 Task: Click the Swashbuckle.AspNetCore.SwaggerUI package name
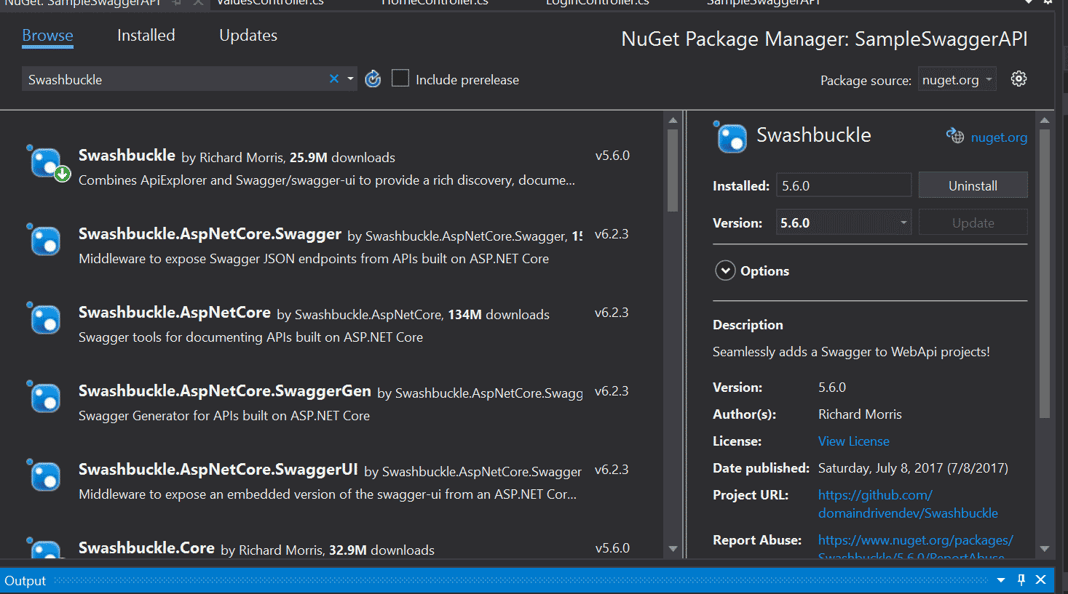pos(218,469)
